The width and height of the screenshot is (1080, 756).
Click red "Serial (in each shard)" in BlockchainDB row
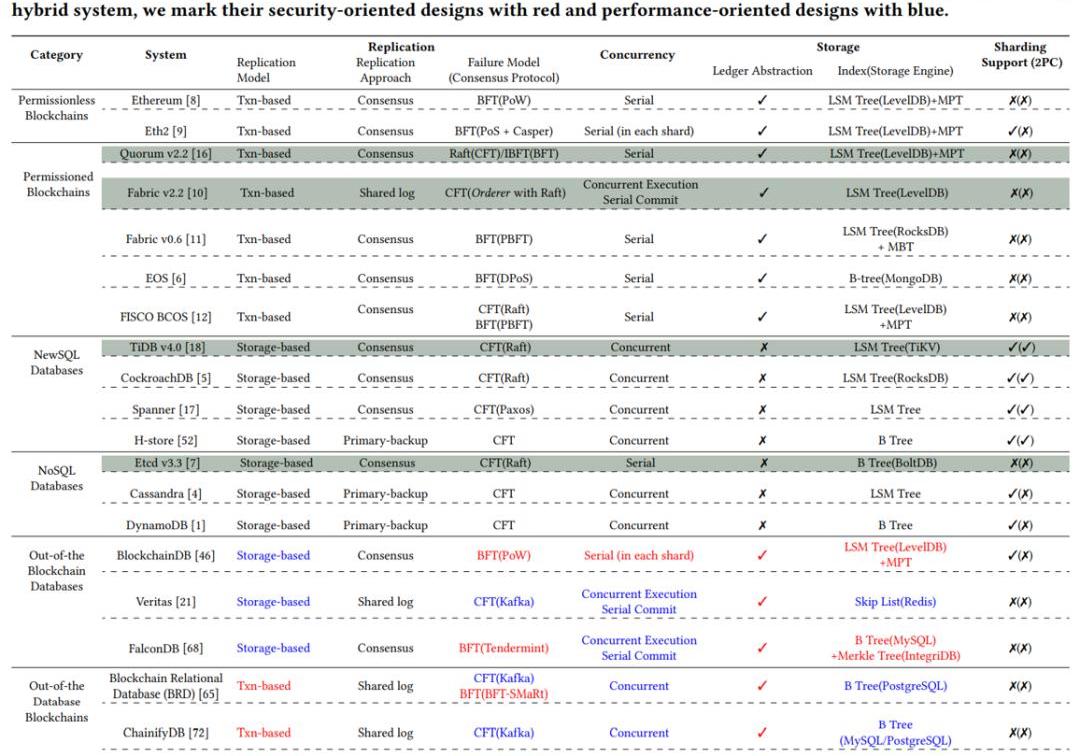(x=638, y=555)
